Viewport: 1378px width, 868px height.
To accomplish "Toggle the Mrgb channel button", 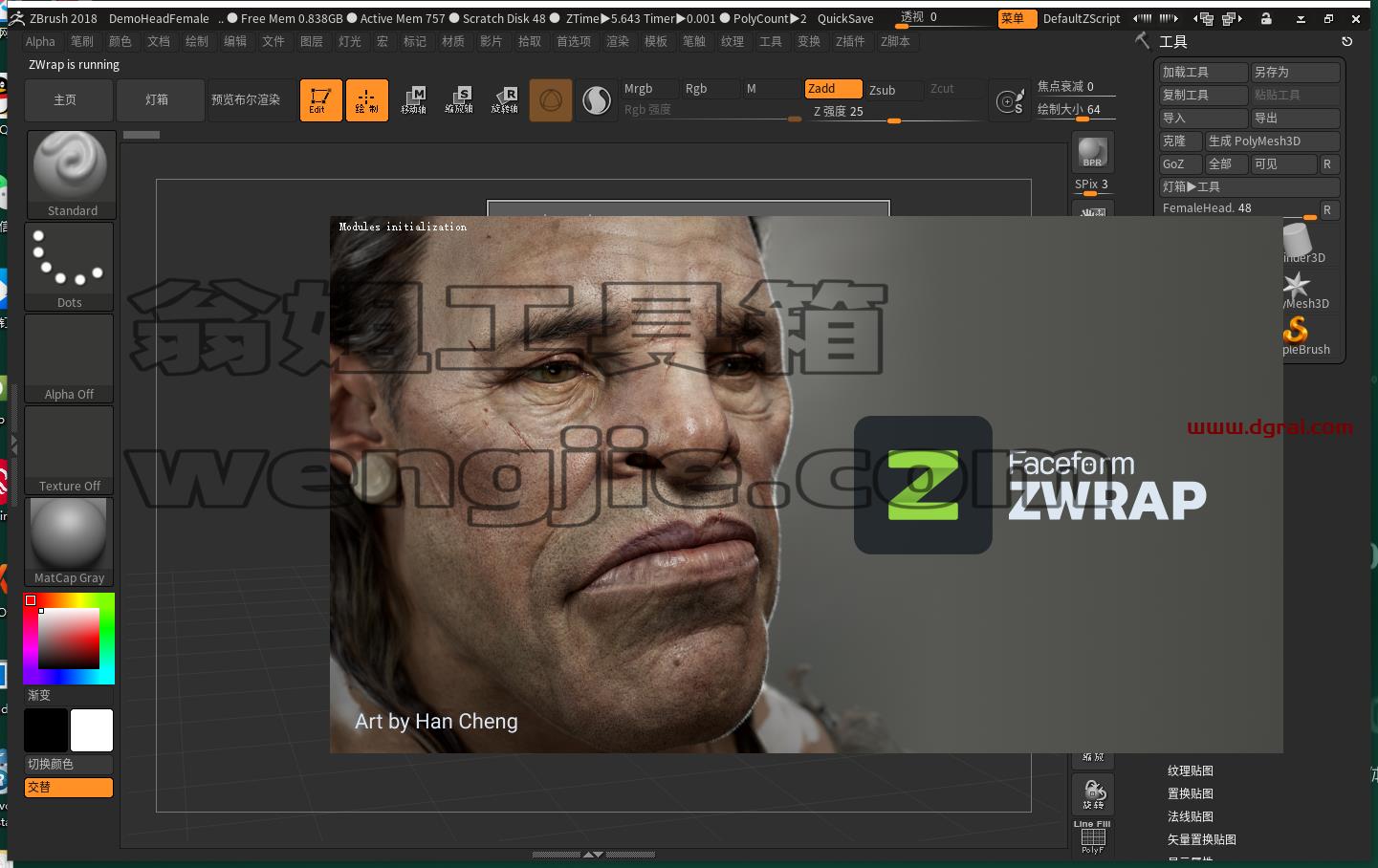I will [x=648, y=89].
